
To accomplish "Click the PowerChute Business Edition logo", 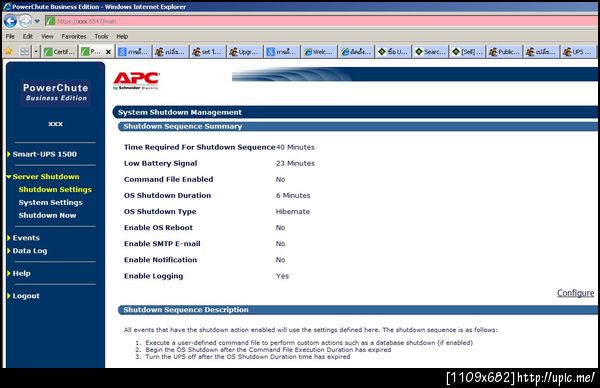I will click(55, 93).
